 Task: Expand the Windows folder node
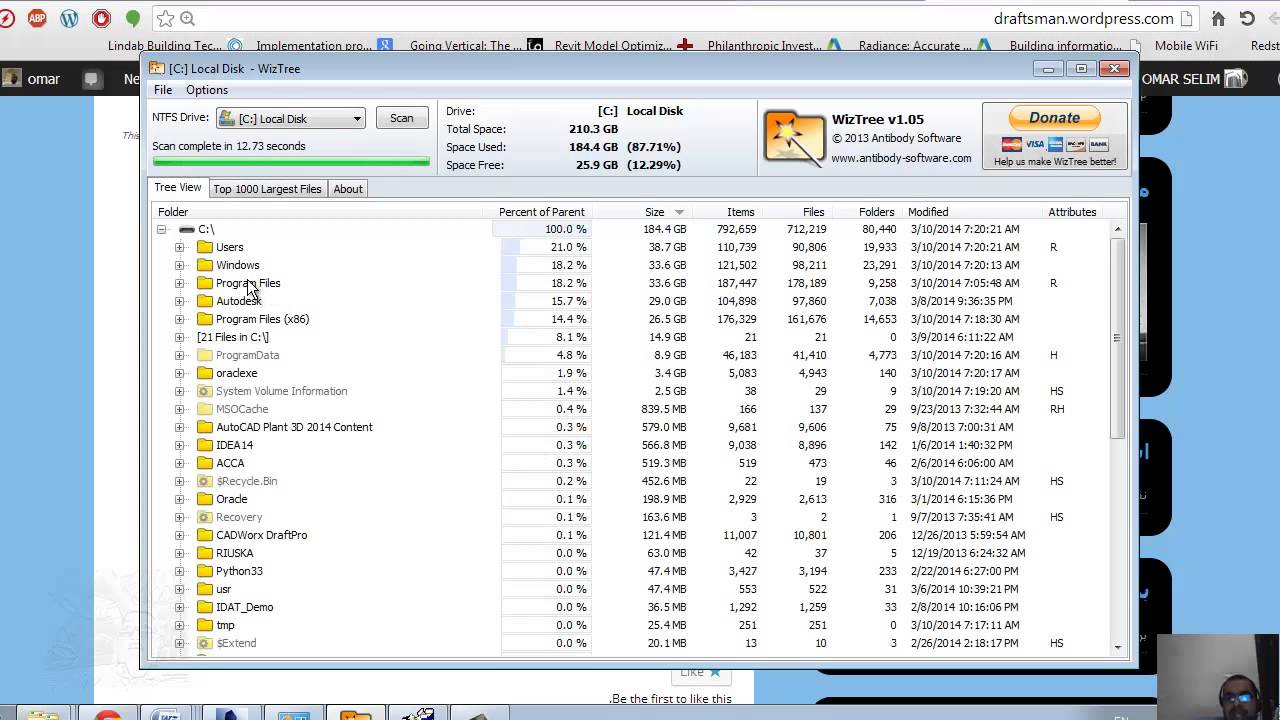click(179, 265)
